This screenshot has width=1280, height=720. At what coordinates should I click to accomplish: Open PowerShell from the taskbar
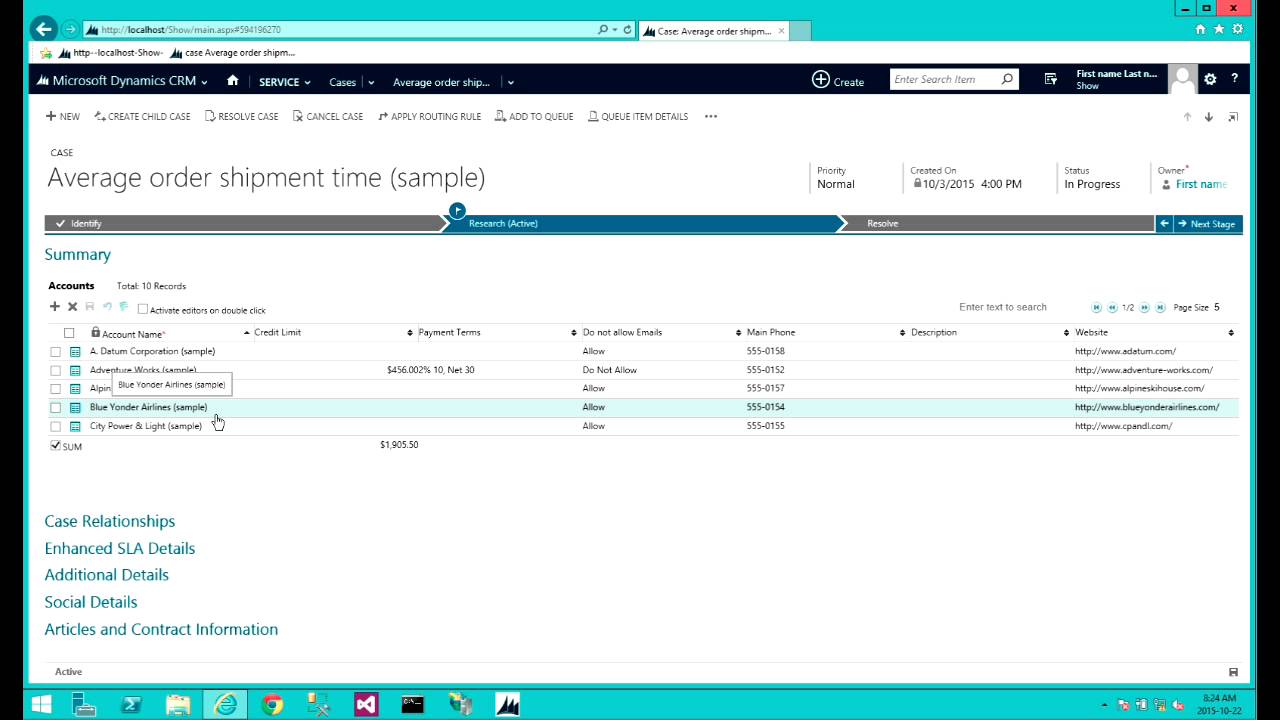click(x=131, y=705)
